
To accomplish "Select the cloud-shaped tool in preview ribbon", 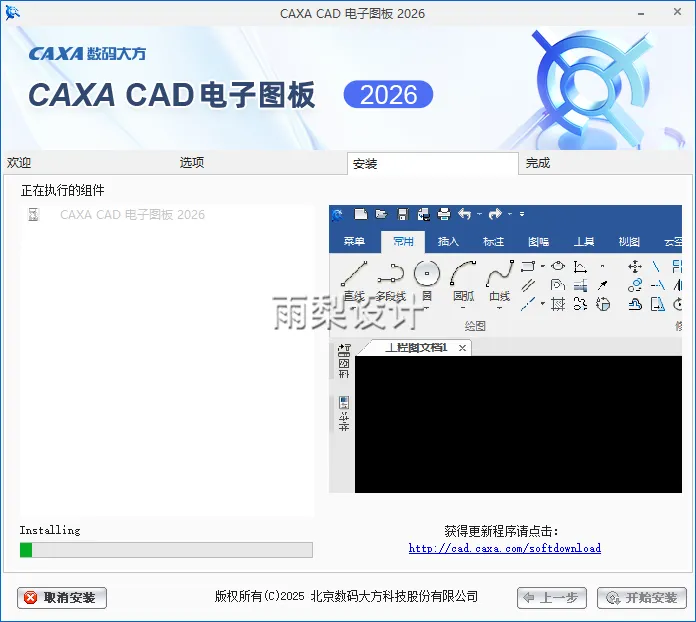I will click(x=635, y=304).
